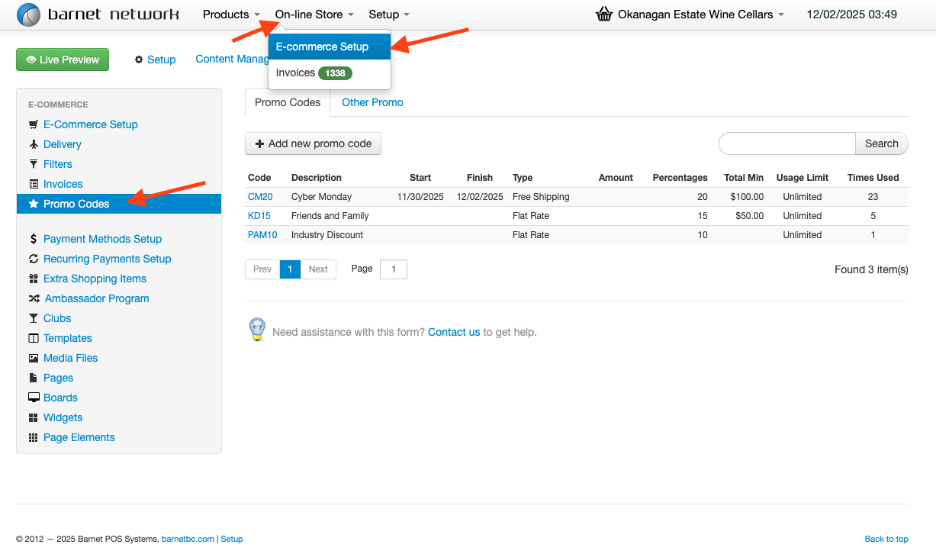936x555 pixels.
Task: Click the Usage Limit column header
Action: coord(802,178)
